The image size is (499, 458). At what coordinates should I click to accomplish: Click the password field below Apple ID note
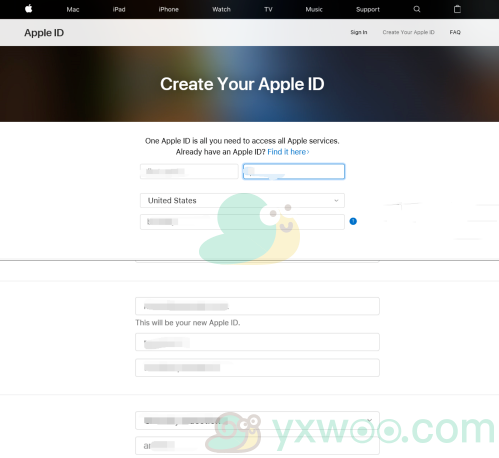coord(257,342)
